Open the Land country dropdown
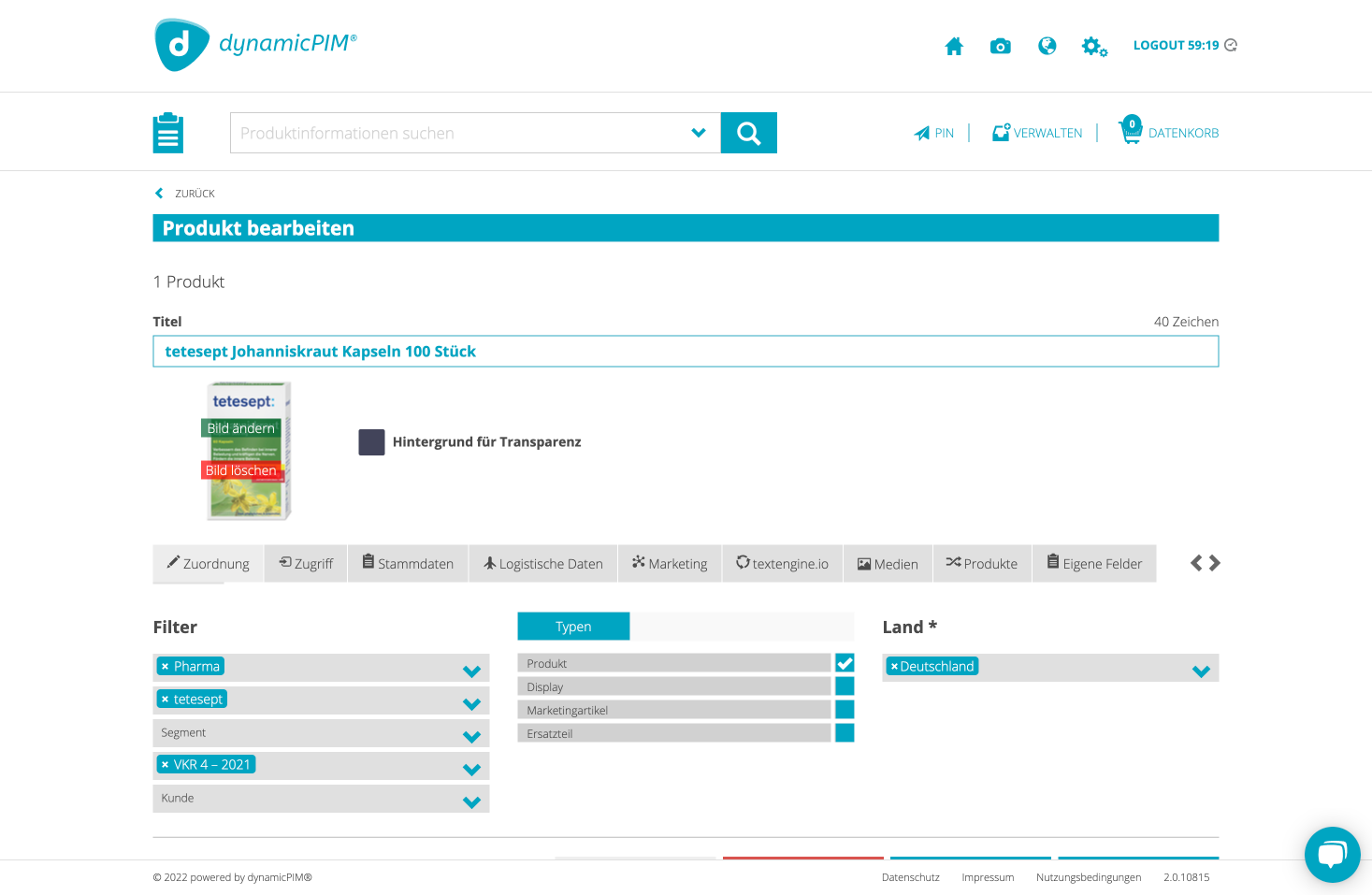Screen dimensions: 1372x895 [1201, 671]
